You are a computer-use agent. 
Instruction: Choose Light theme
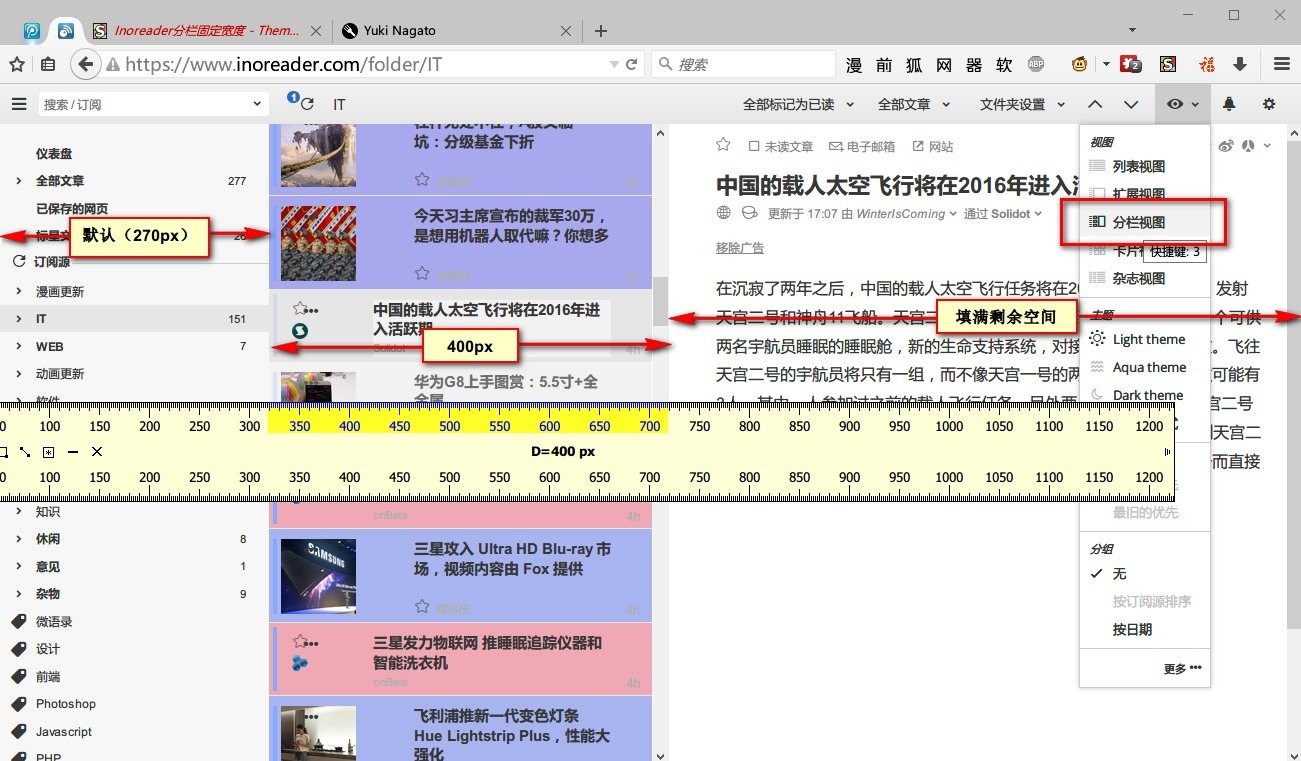point(1148,339)
